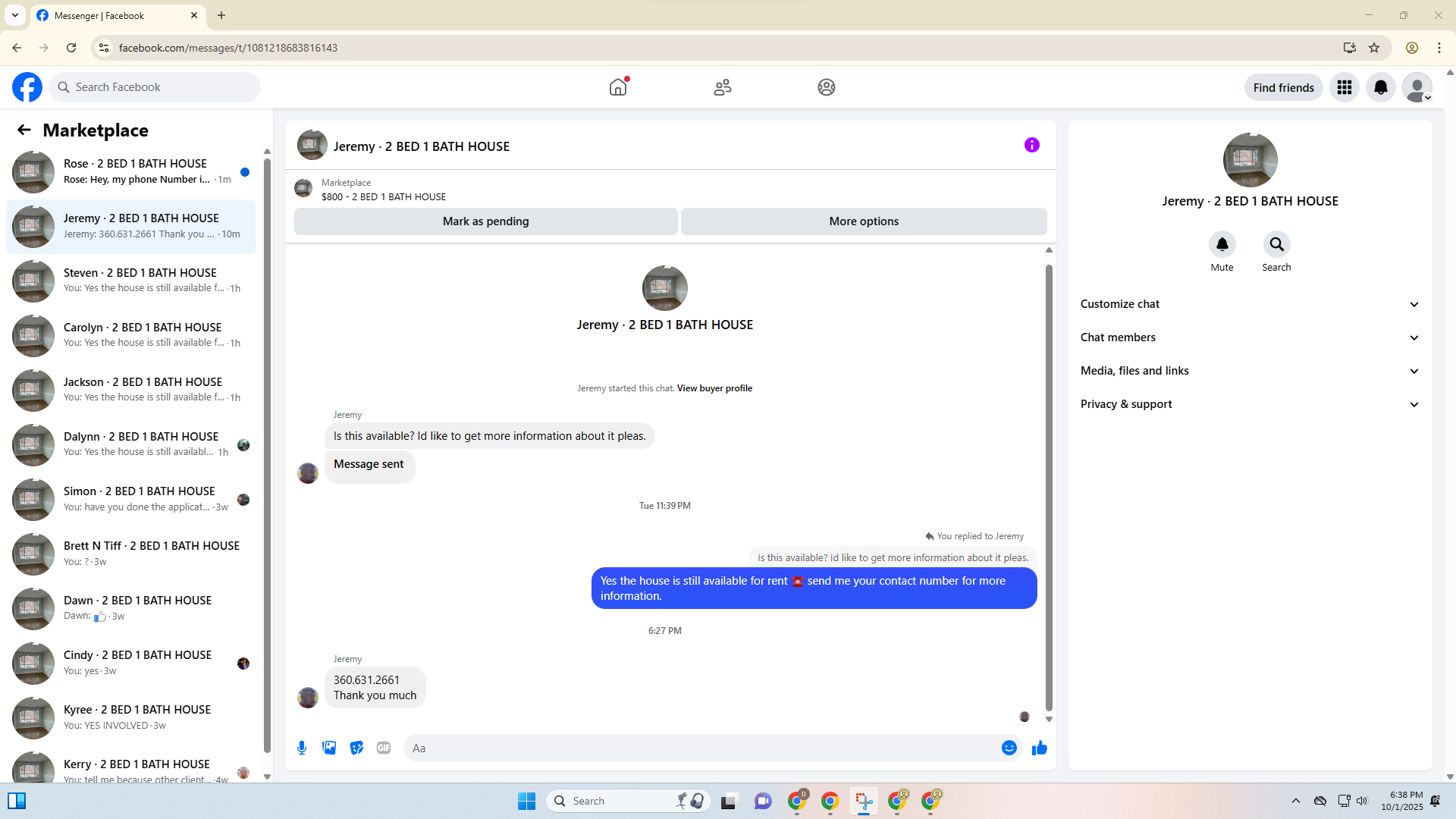This screenshot has width=1456, height=819.
Task: Open conversation information purple icon
Action: [x=1032, y=145]
